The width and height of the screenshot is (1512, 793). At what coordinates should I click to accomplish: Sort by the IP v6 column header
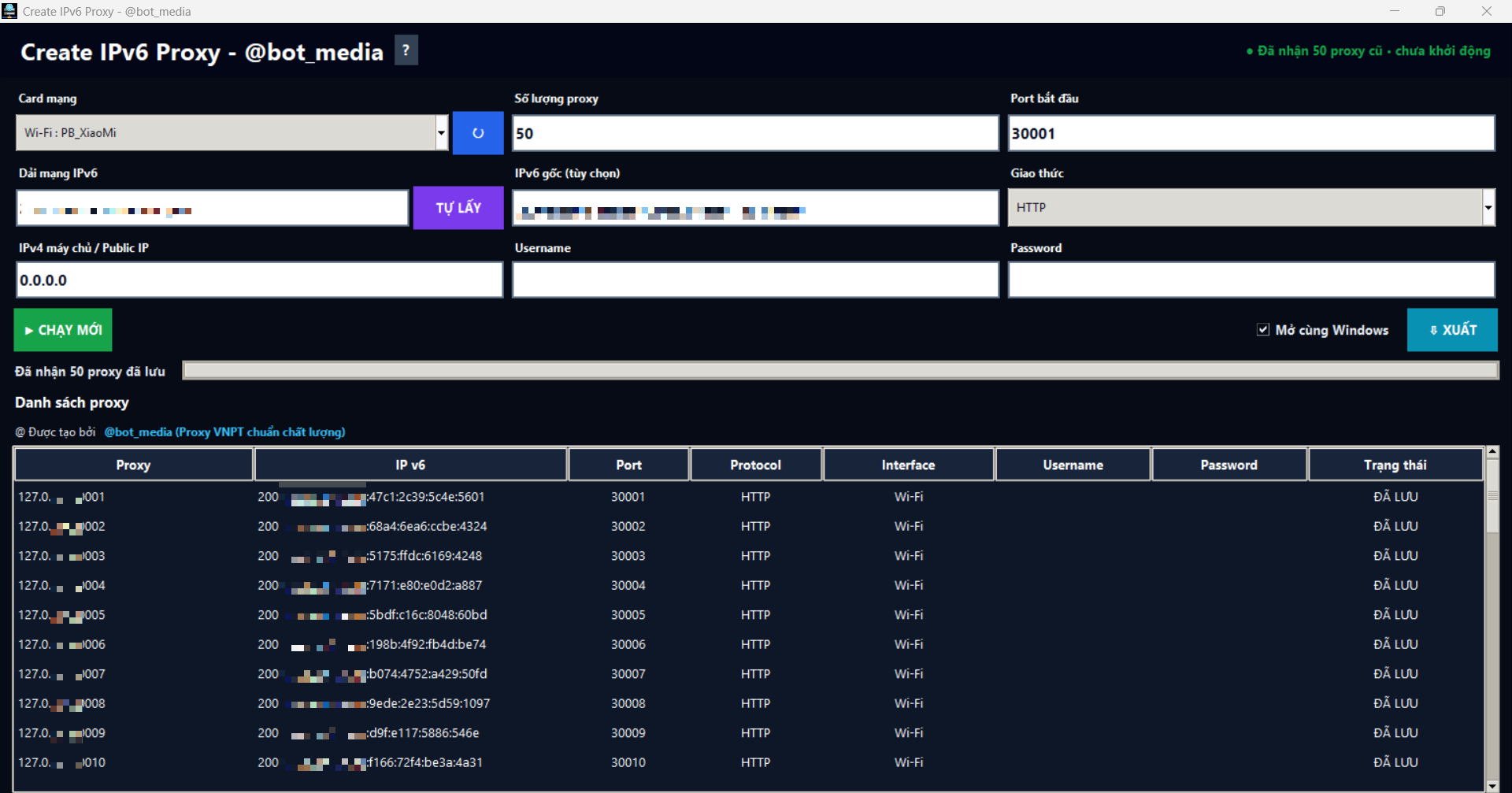click(410, 465)
